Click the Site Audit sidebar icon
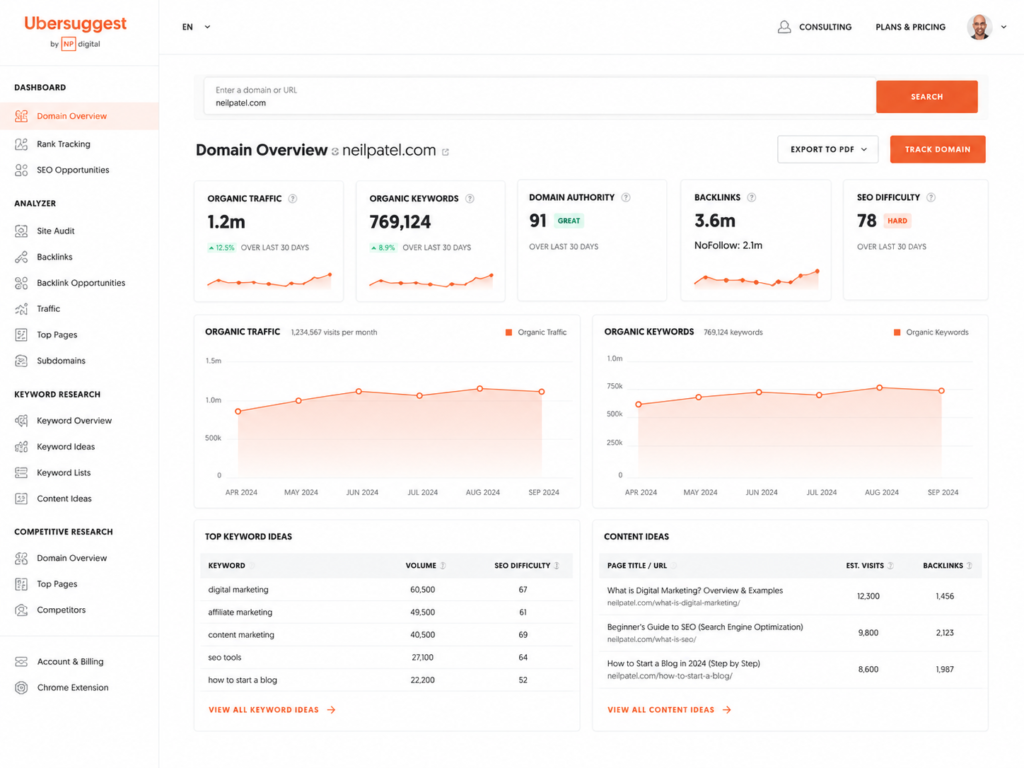Viewport: 1024px width, 768px height. point(22,231)
